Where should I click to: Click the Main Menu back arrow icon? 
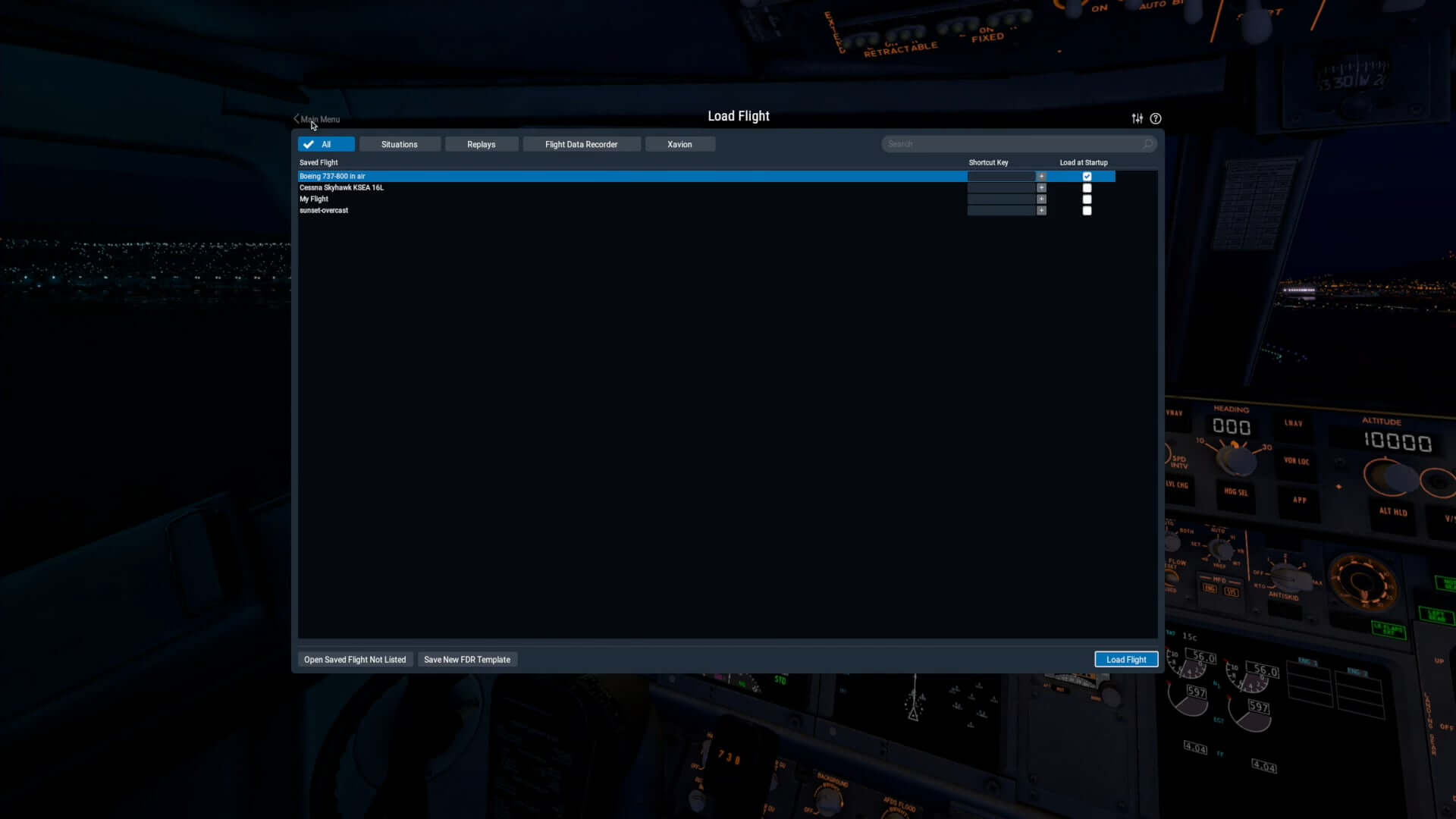tap(296, 118)
